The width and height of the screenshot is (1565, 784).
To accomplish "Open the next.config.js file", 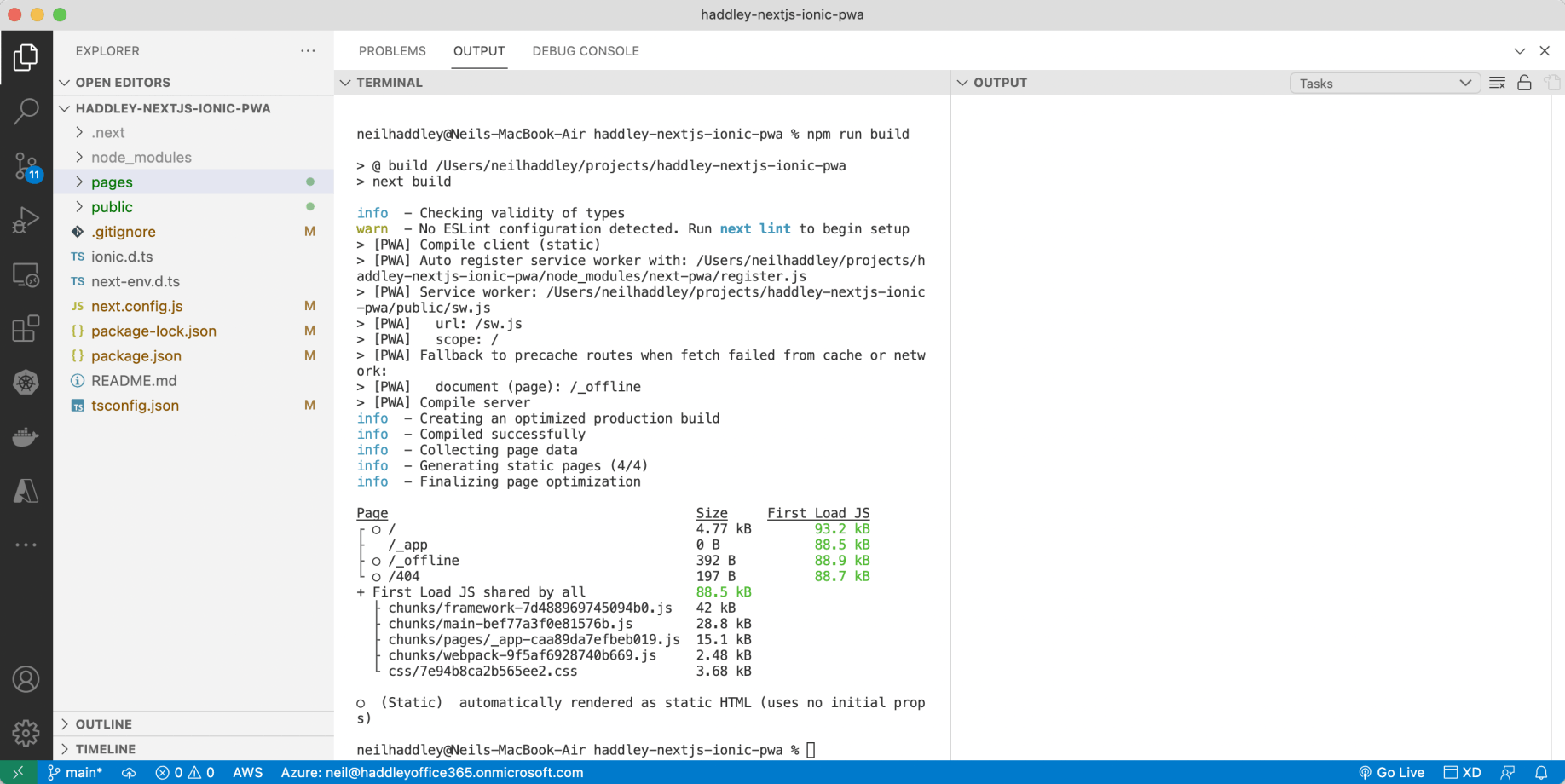I will pyautogui.click(x=193, y=306).
